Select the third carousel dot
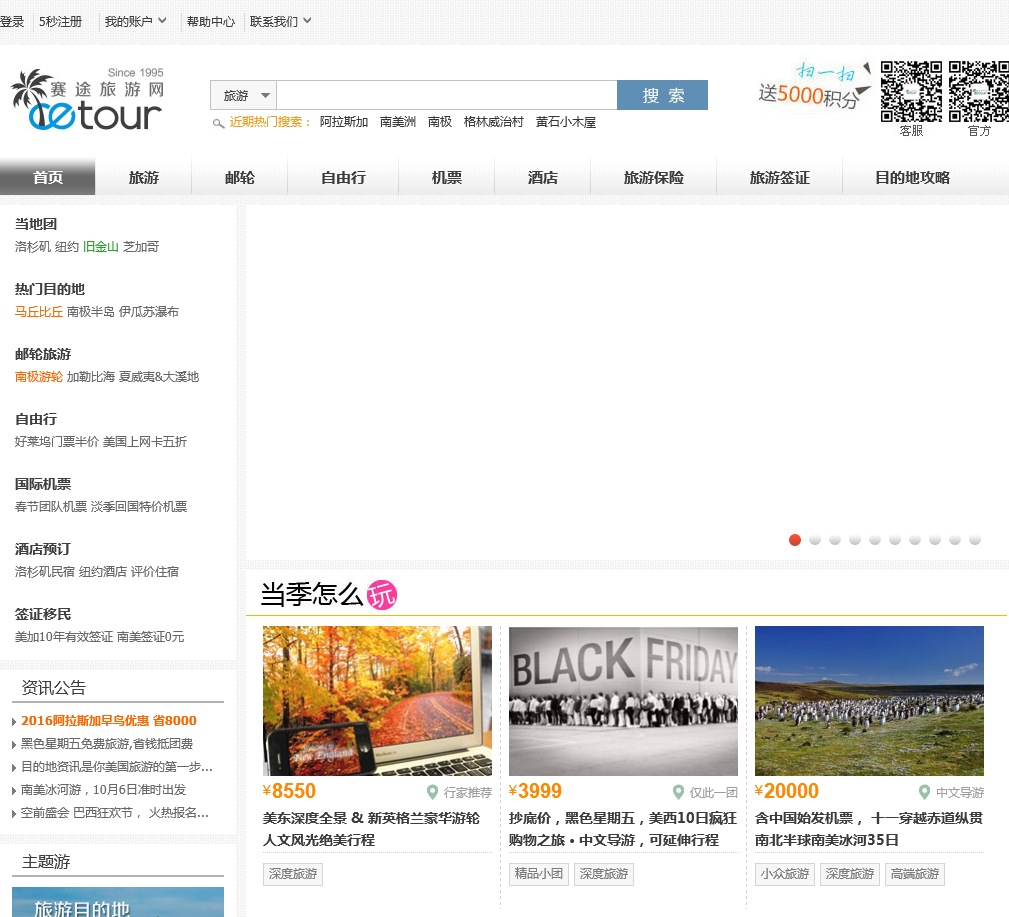Image resolution: width=1009 pixels, height=917 pixels. click(835, 540)
